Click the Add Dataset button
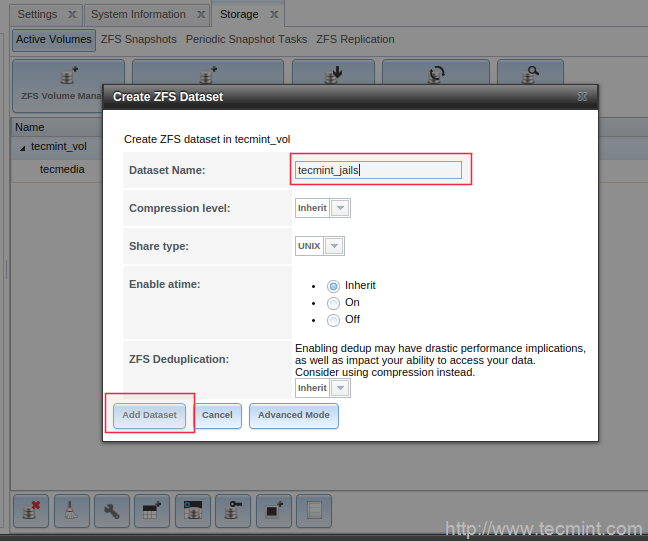Viewport: 648px width, 541px height. [x=149, y=415]
